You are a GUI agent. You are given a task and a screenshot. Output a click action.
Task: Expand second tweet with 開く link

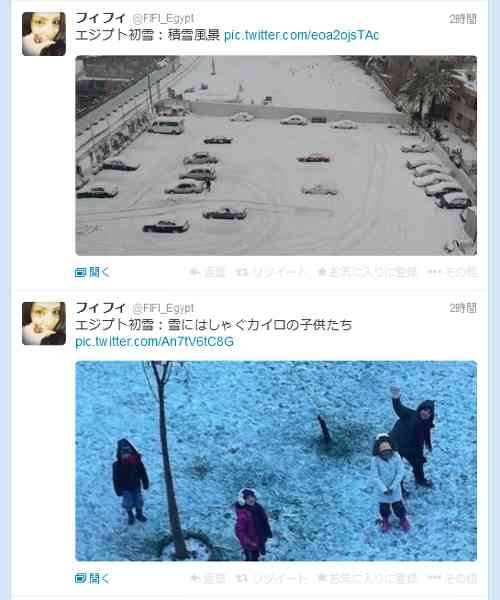(x=92, y=578)
